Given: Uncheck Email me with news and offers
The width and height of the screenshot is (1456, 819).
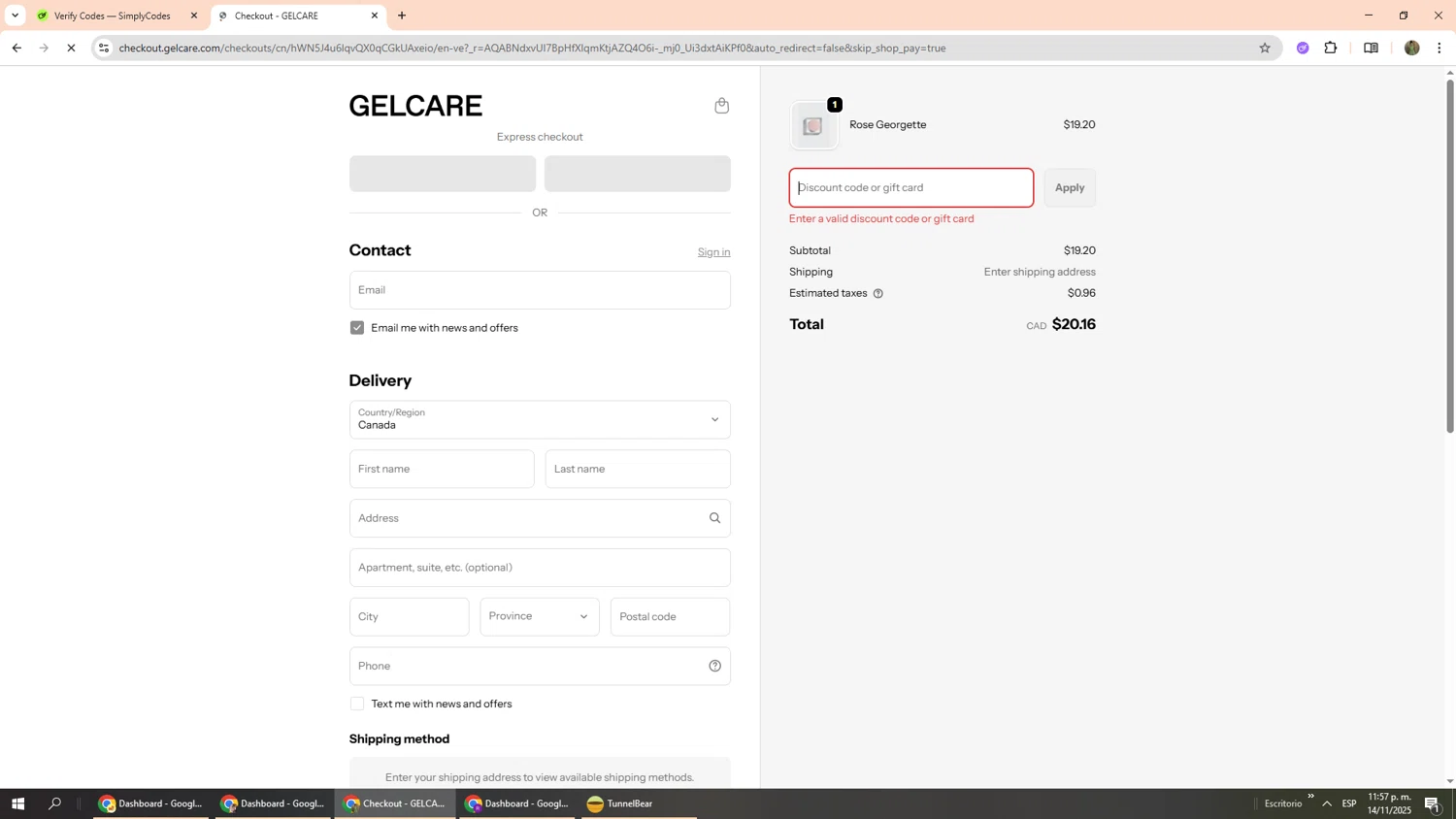Looking at the screenshot, I should [357, 328].
